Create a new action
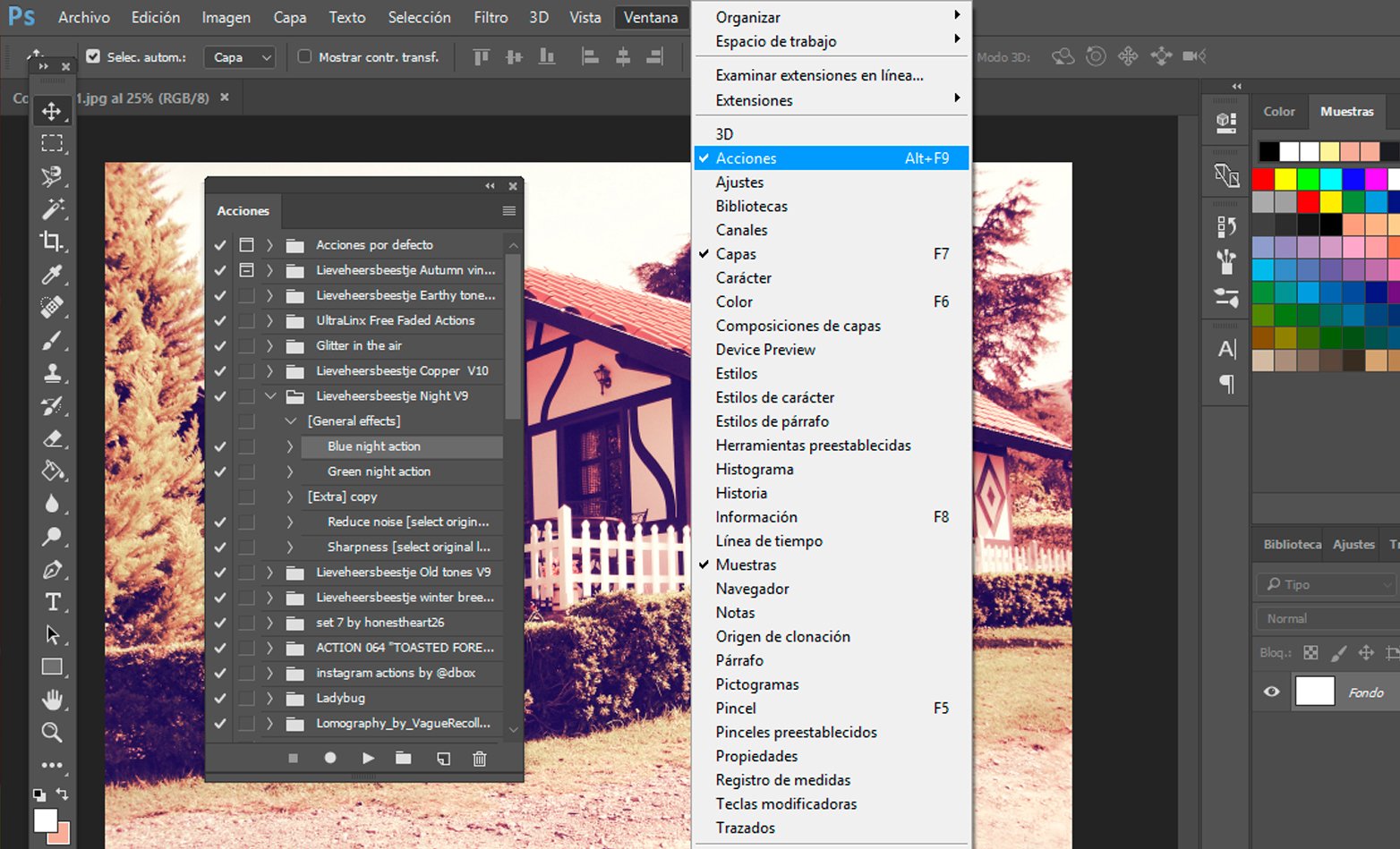 click(x=443, y=758)
